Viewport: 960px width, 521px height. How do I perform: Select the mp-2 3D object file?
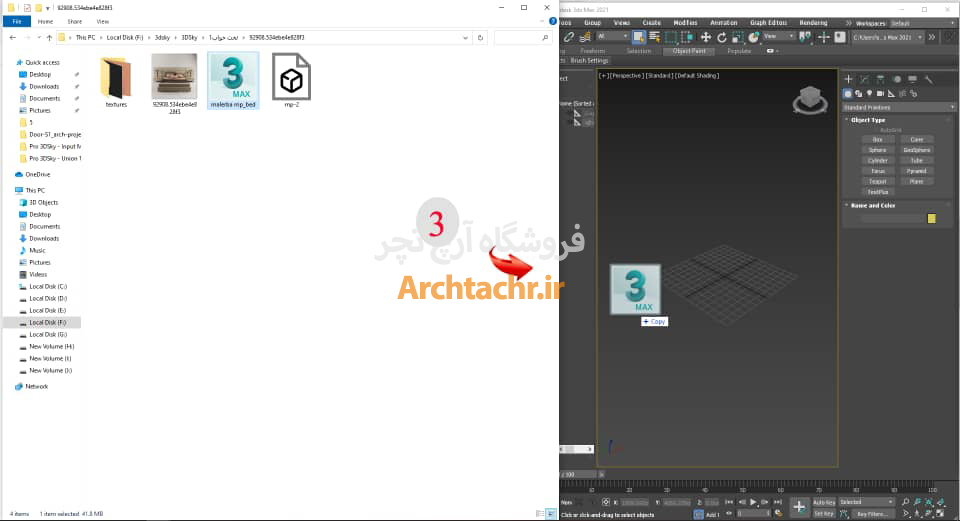click(x=291, y=80)
